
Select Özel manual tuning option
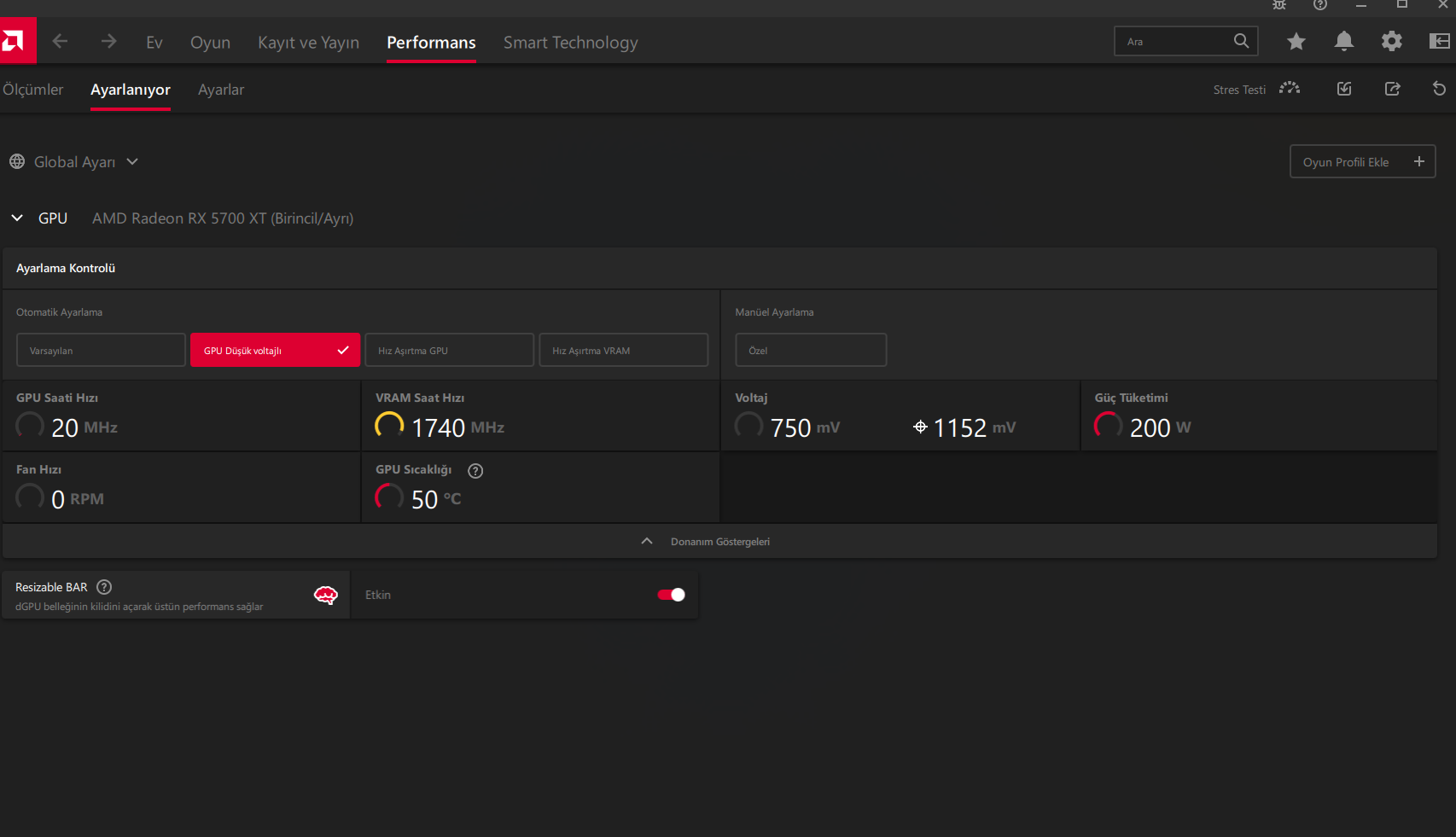tap(811, 350)
